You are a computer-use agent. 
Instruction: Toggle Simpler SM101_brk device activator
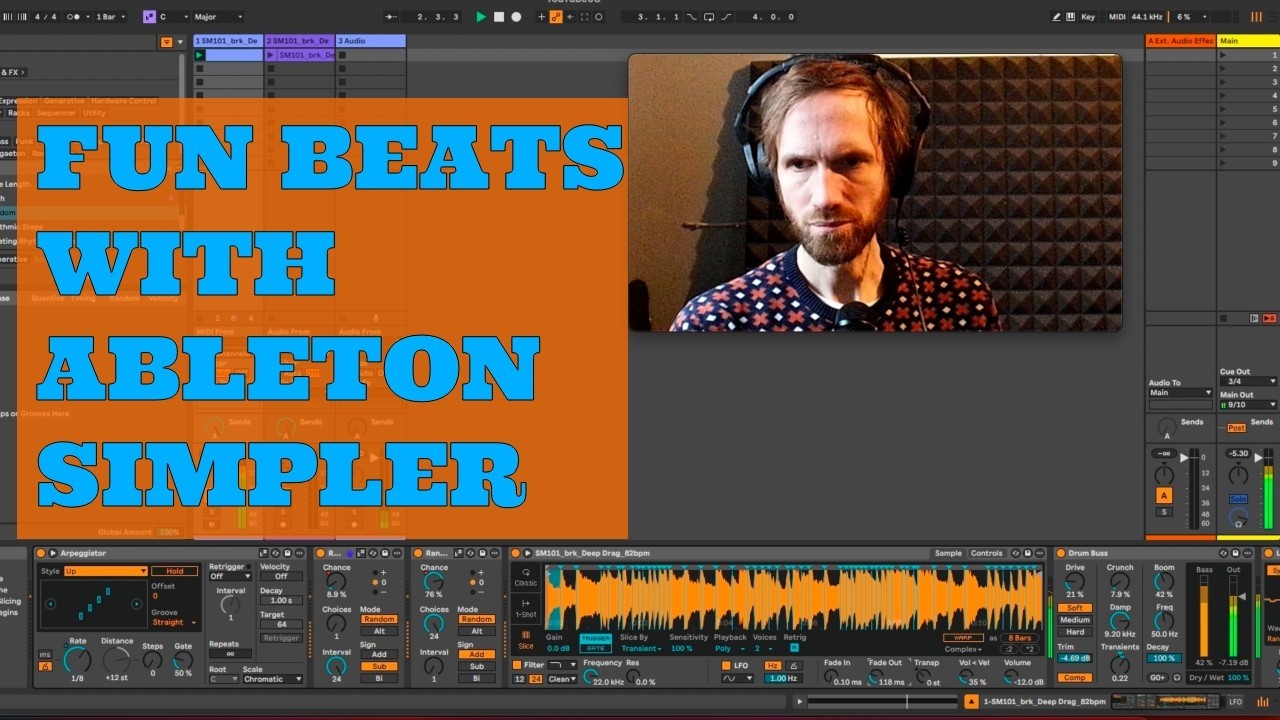516,553
